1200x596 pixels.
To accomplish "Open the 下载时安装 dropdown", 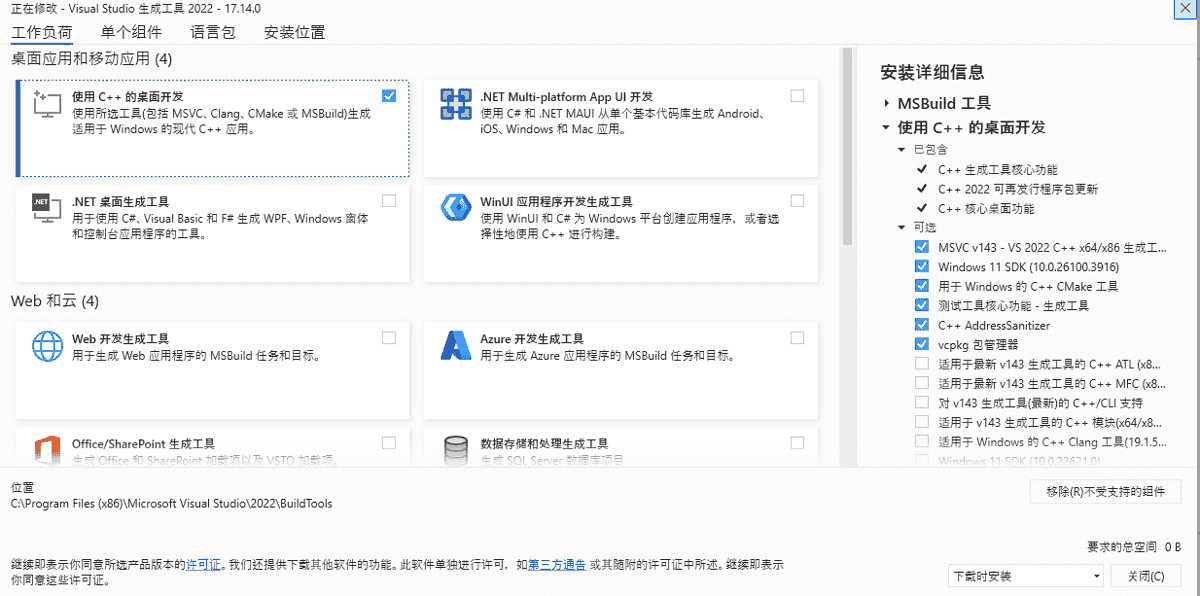I will pos(1026,576).
